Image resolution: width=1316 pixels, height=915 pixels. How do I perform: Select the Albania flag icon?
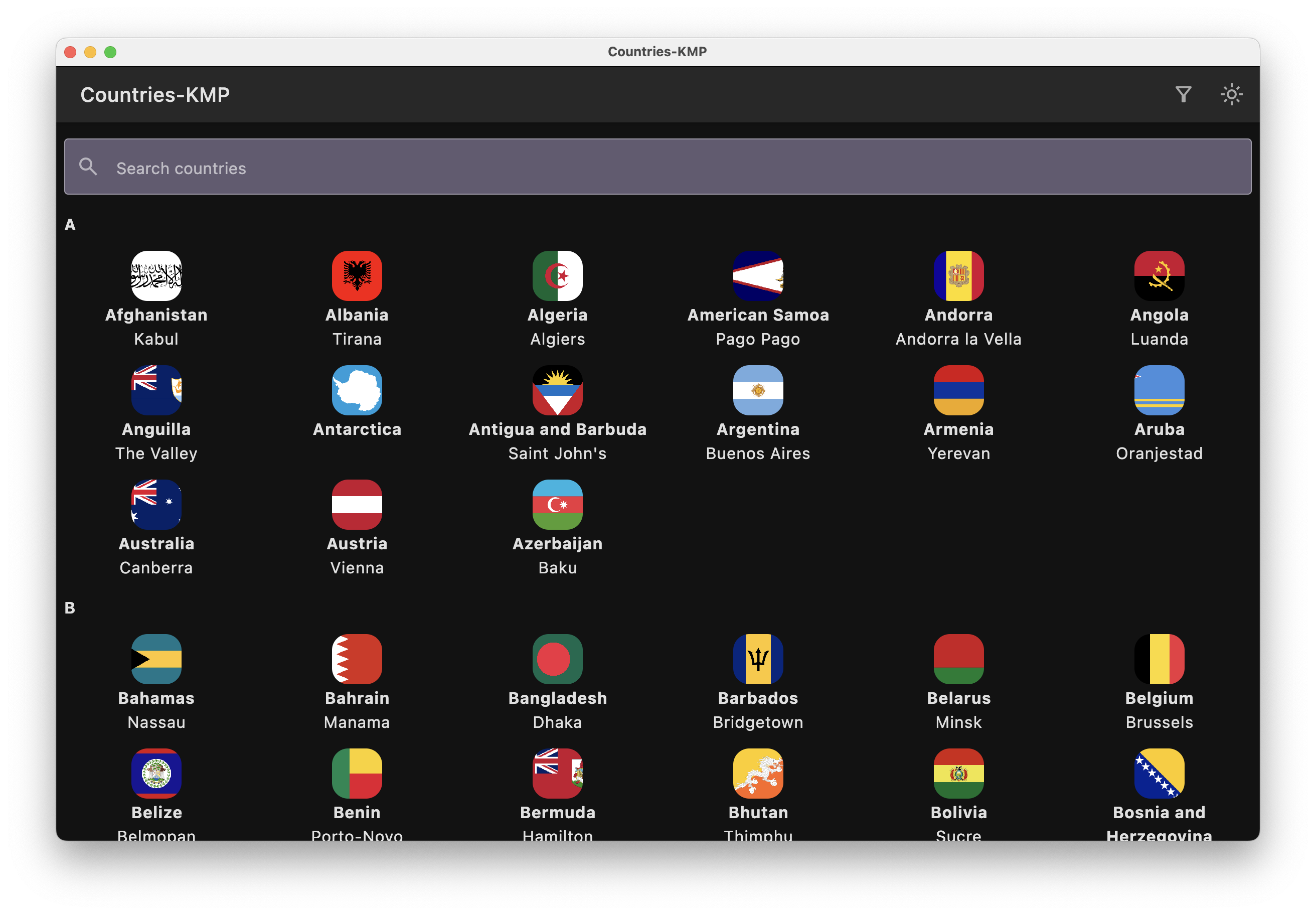[357, 276]
